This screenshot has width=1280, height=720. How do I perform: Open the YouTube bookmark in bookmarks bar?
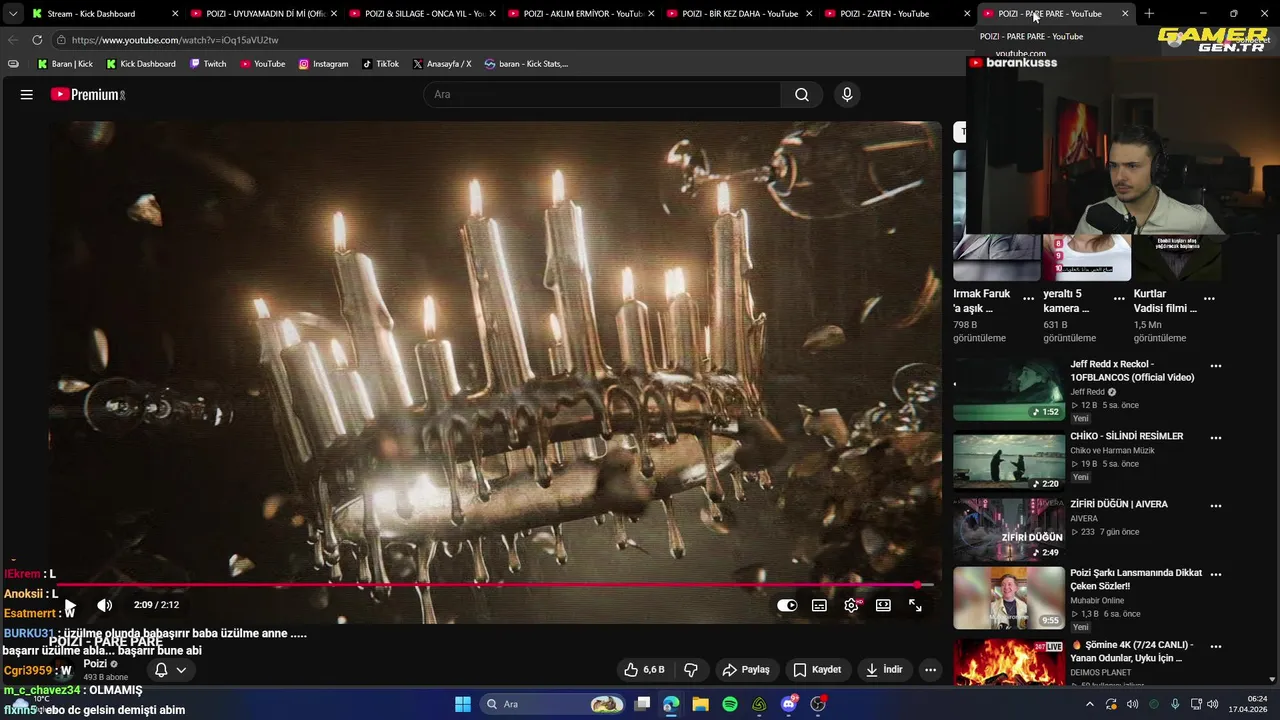pyautogui.click(x=262, y=64)
